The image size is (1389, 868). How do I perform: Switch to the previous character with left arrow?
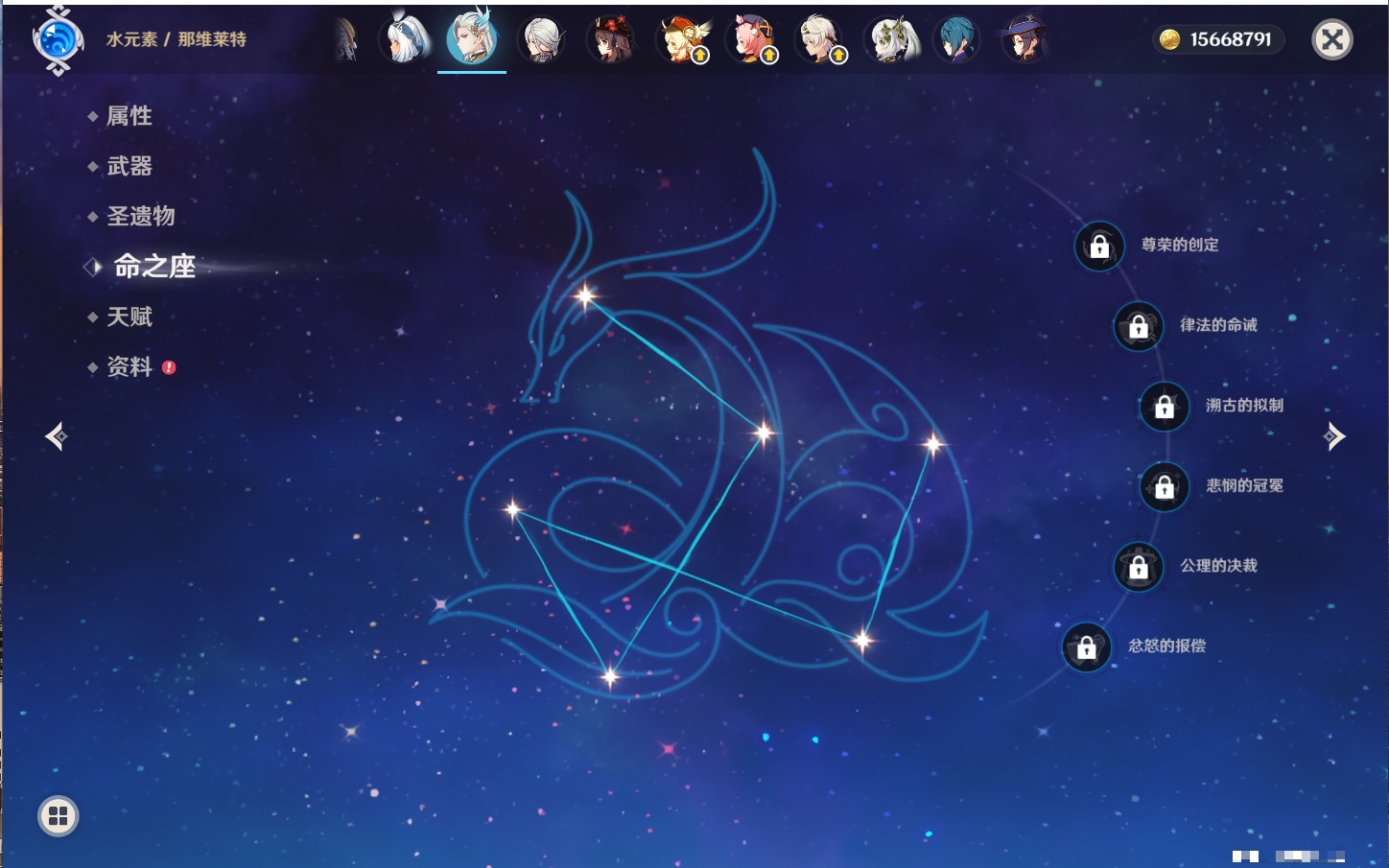tap(56, 436)
